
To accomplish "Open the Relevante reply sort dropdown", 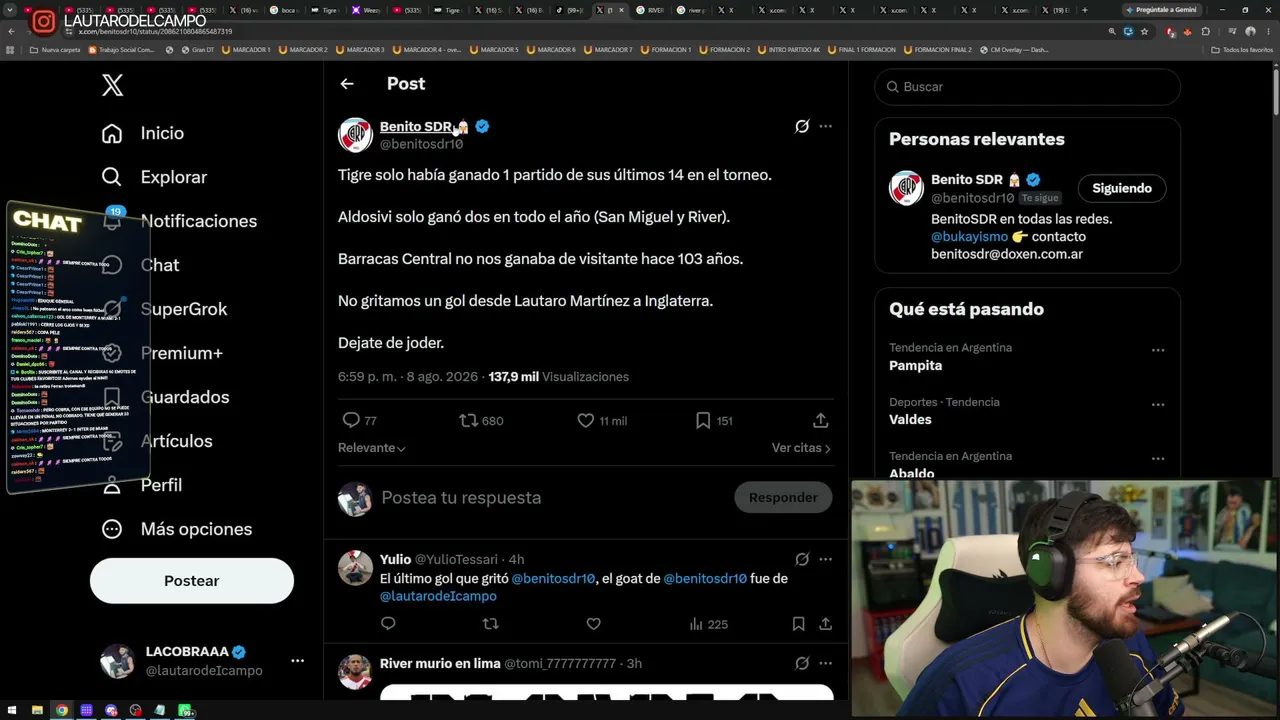I will [x=372, y=448].
